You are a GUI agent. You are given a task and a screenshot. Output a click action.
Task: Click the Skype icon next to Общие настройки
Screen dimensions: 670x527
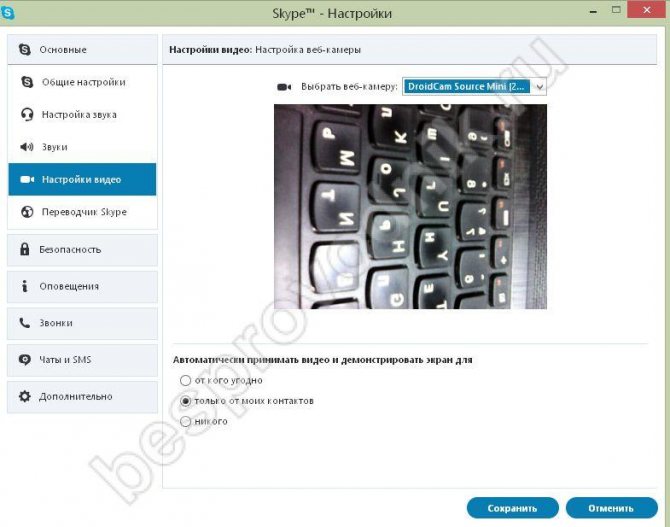27,82
